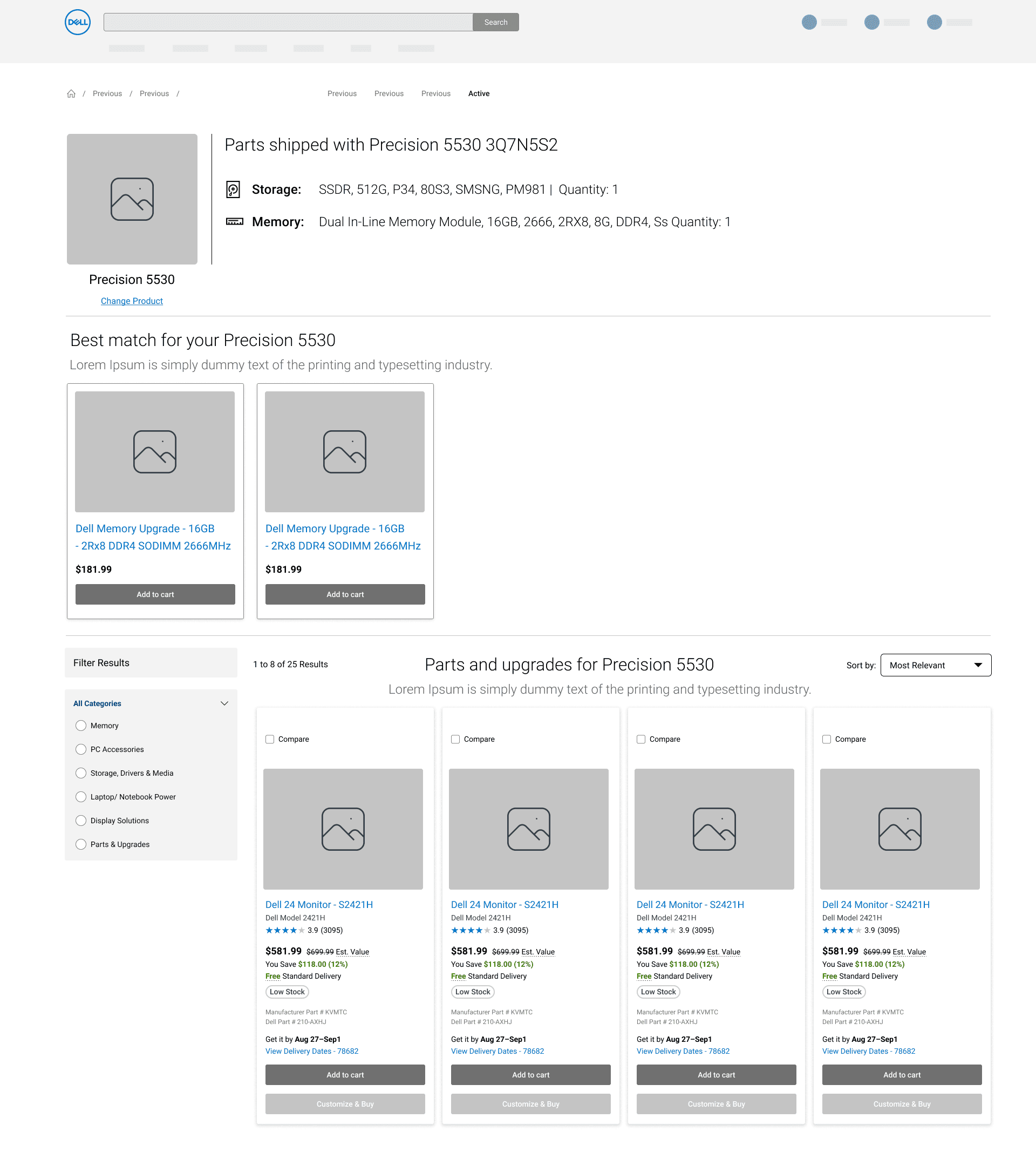Click the middle blue circle icon in header
The width and height of the screenshot is (1036, 1159).
click(x=871, y=22)
